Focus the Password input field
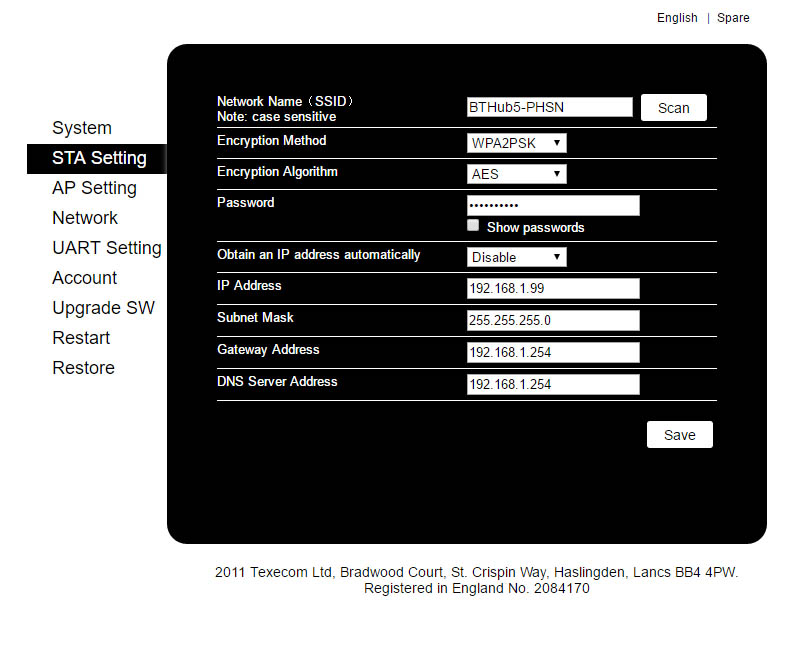 pos(553,205)
